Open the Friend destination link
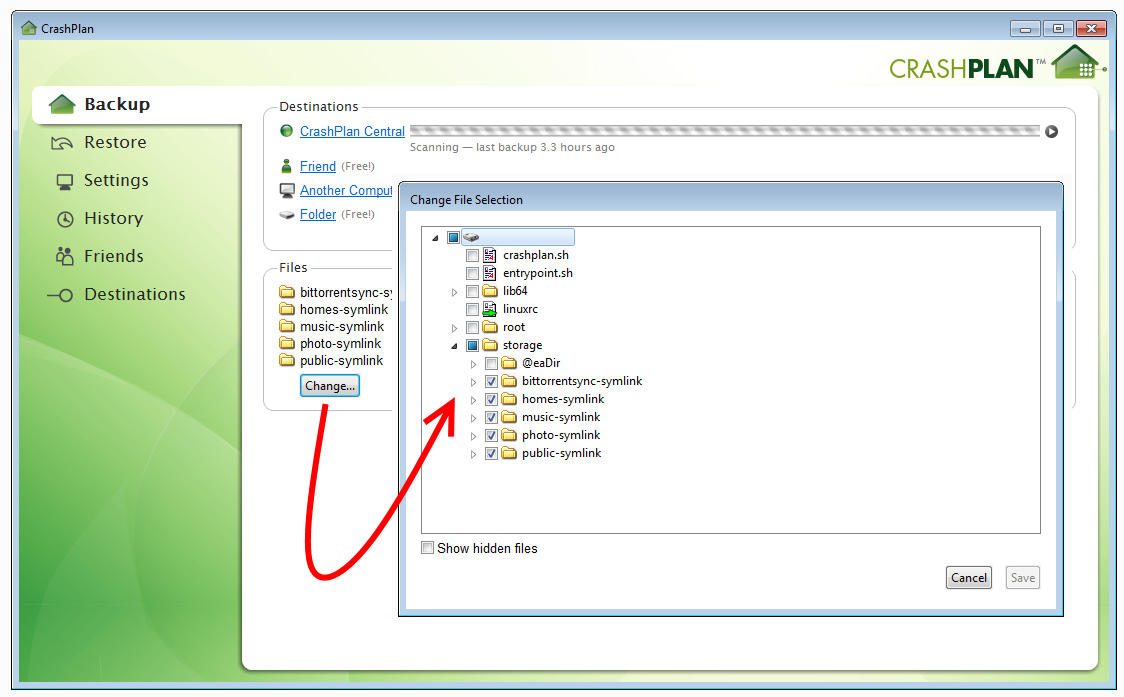 click(318, 166)
